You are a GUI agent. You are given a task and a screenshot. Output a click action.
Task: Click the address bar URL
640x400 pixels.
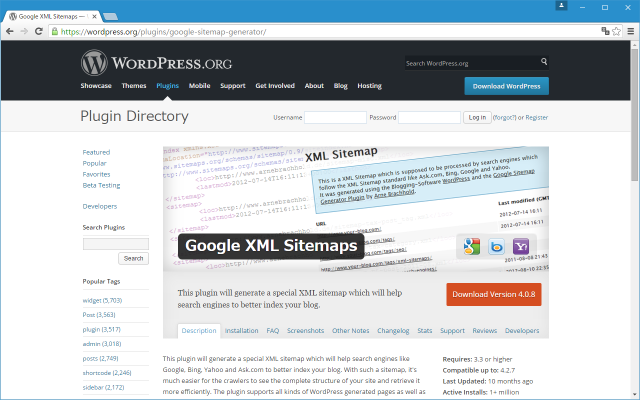163,31
